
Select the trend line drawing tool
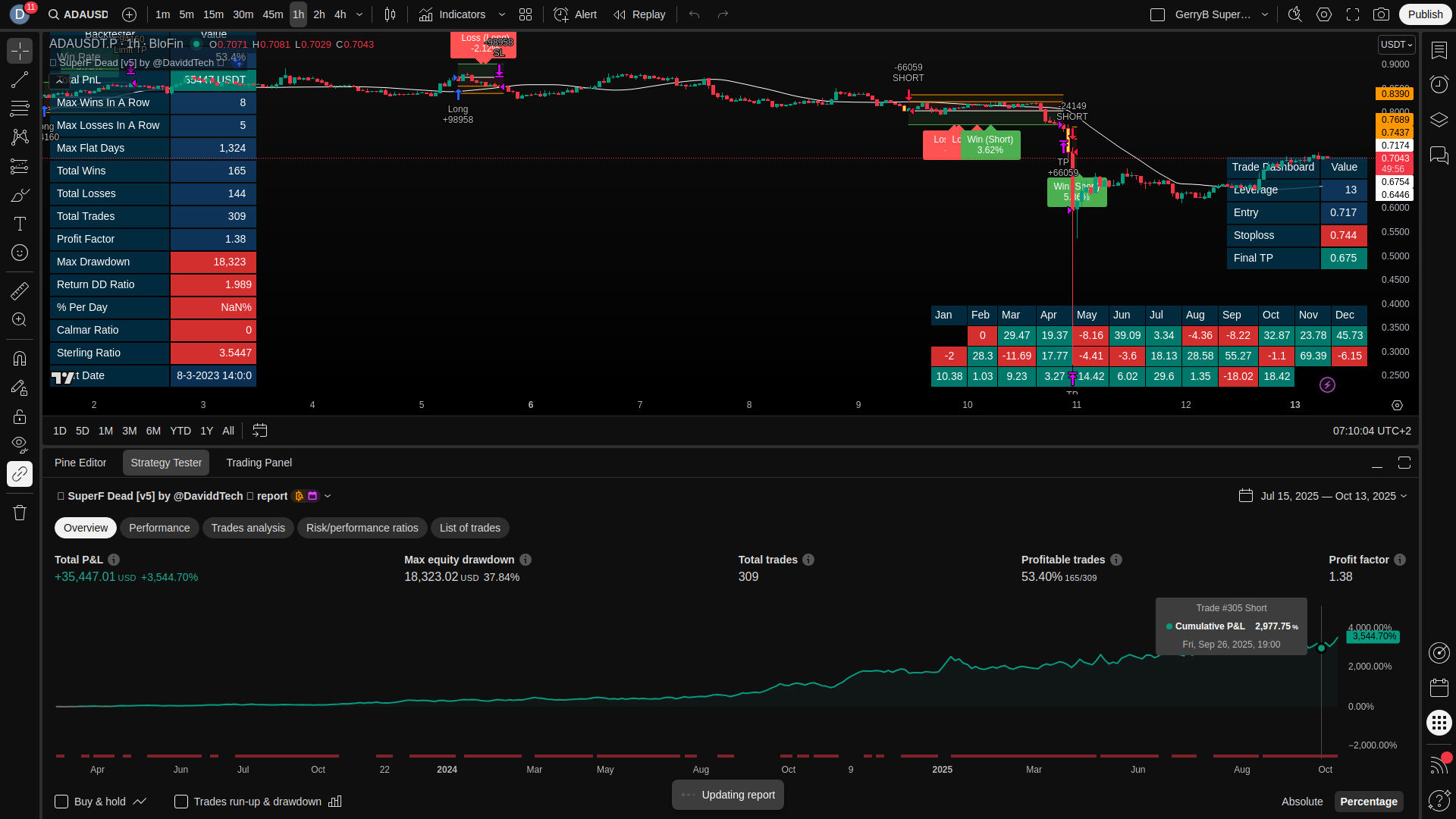(20, 80)
